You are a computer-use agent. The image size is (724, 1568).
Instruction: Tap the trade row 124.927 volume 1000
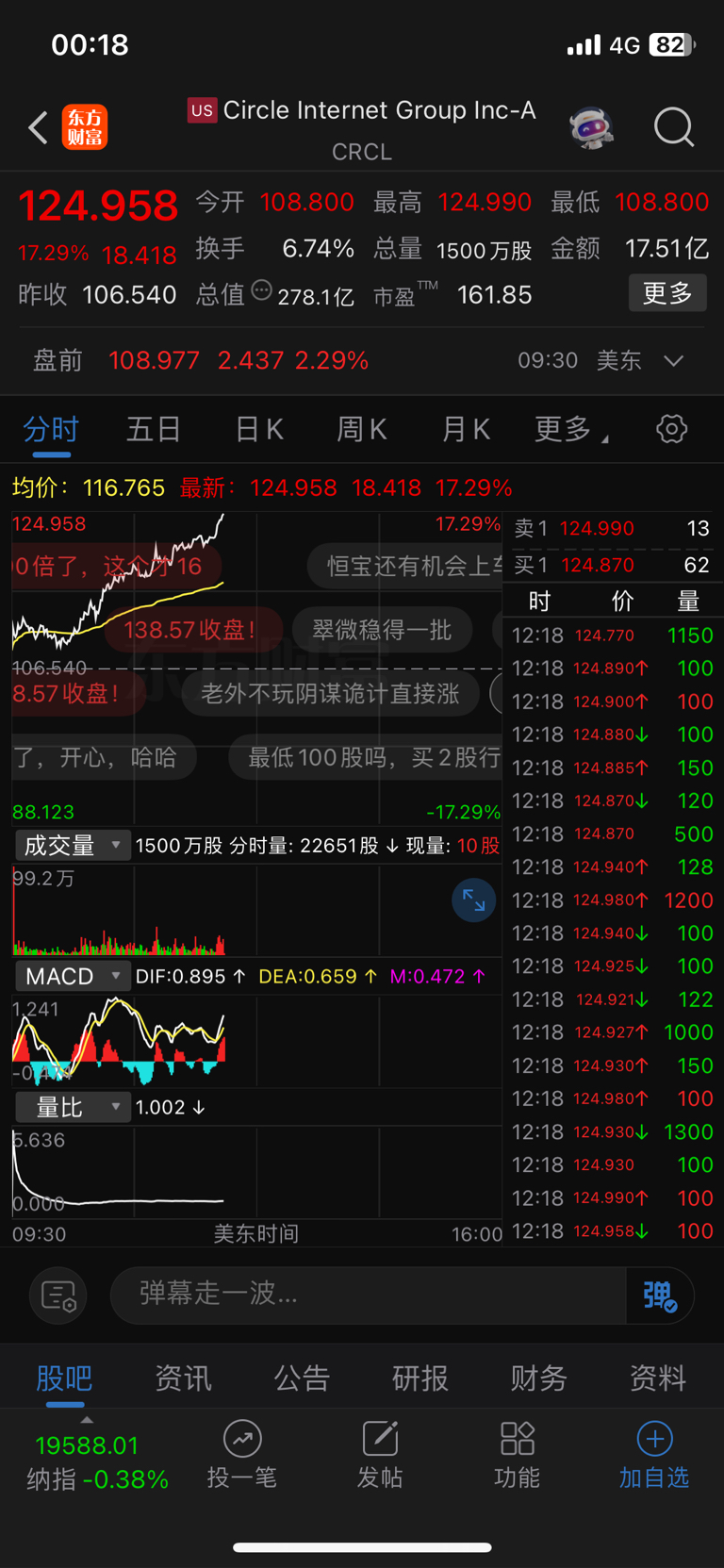coord(613,1032)
